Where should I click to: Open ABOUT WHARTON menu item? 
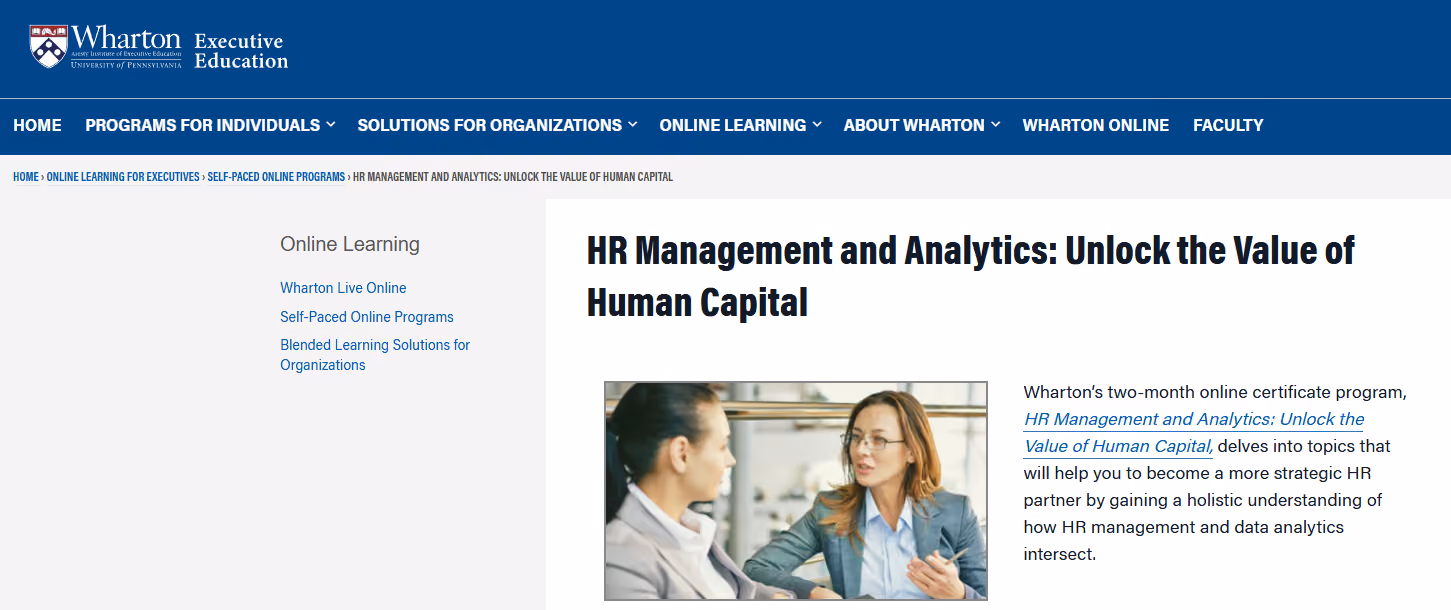914,125
